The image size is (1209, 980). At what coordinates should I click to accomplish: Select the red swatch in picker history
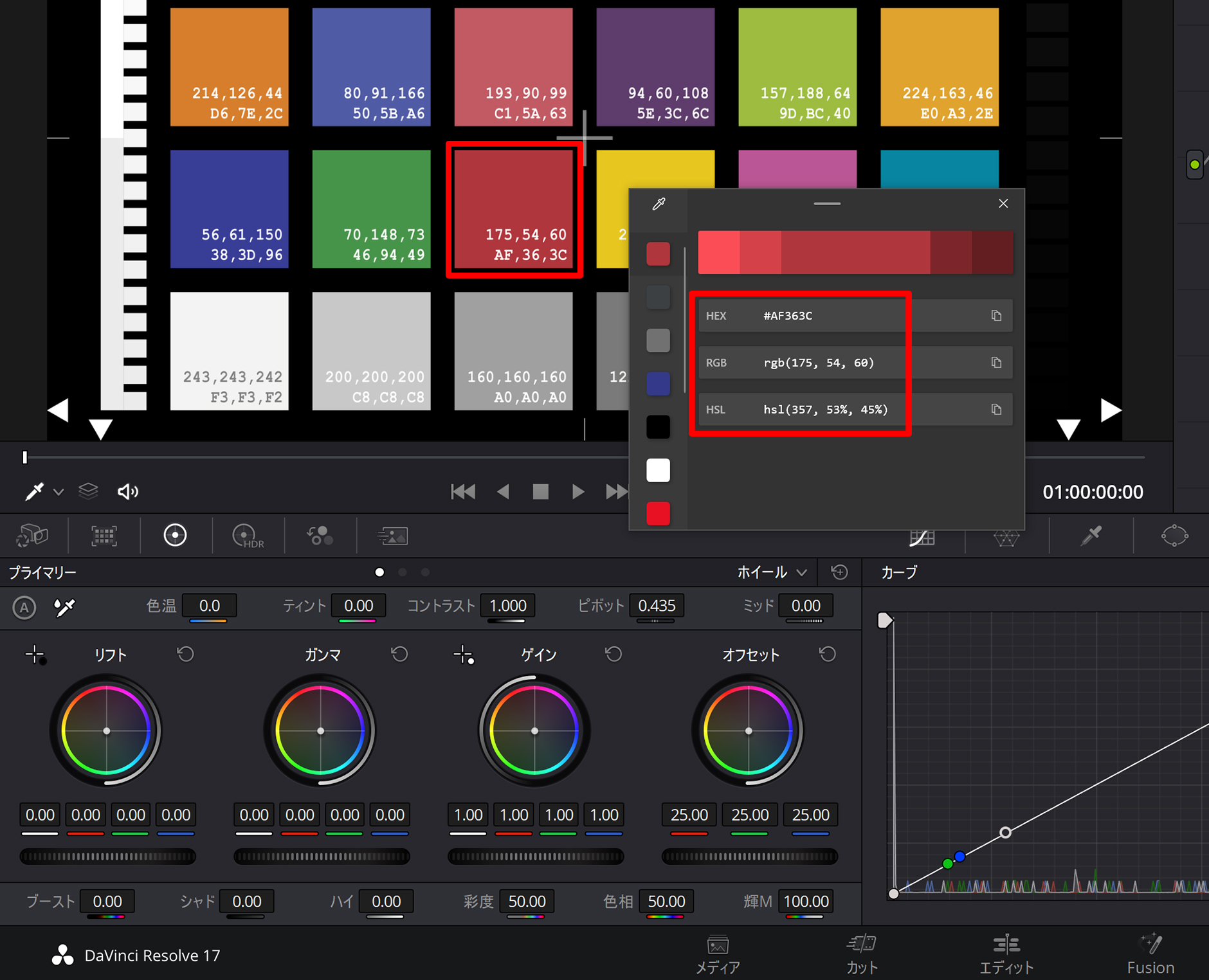658,254
